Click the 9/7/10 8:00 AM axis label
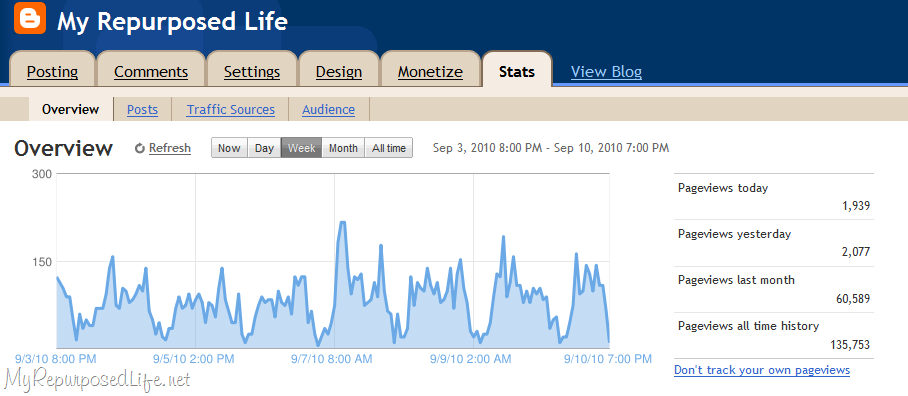 click(332, 359)
